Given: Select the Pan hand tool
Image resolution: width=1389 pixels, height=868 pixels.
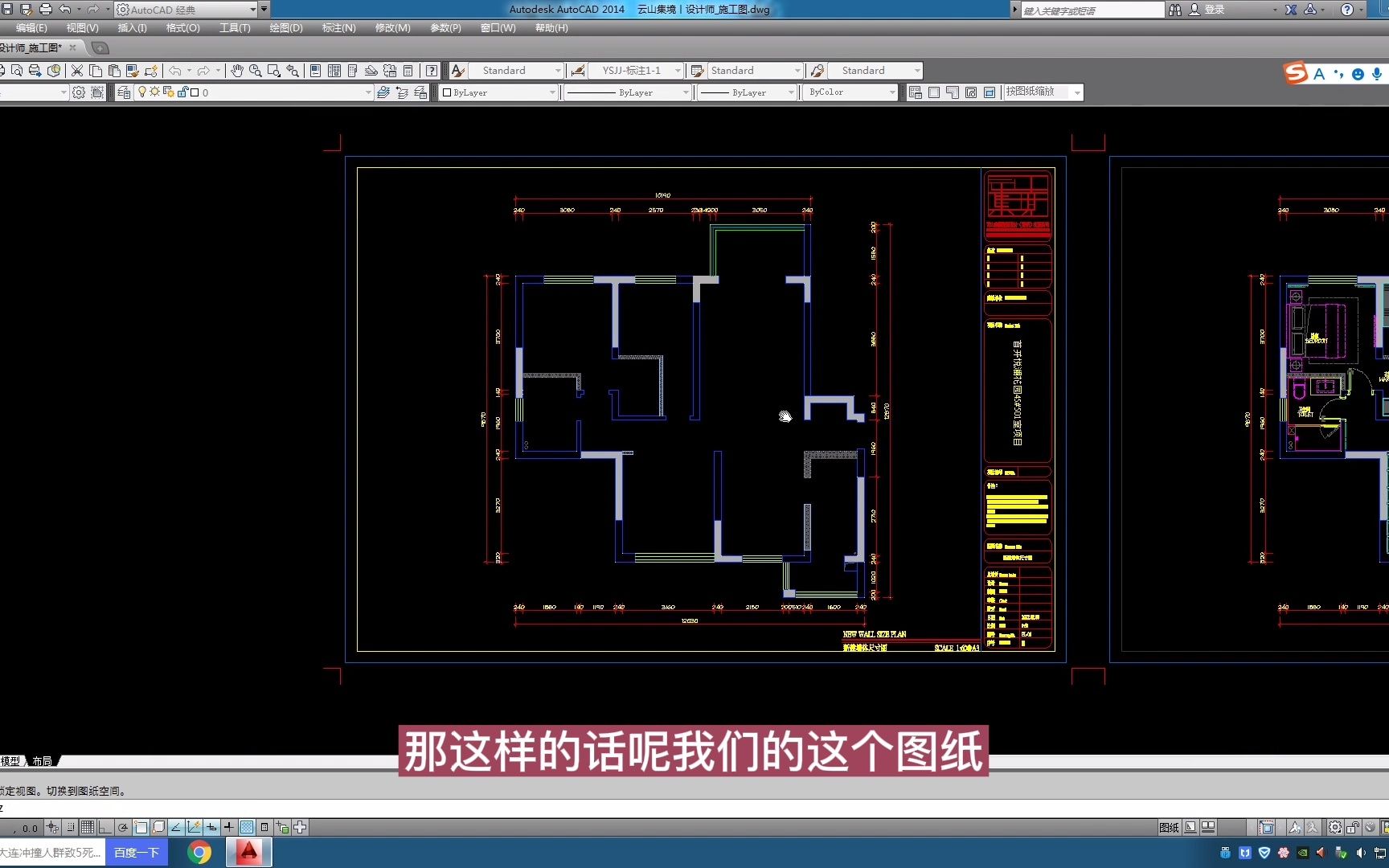Looking at the screenshot, I should click(x=237, y=71).
